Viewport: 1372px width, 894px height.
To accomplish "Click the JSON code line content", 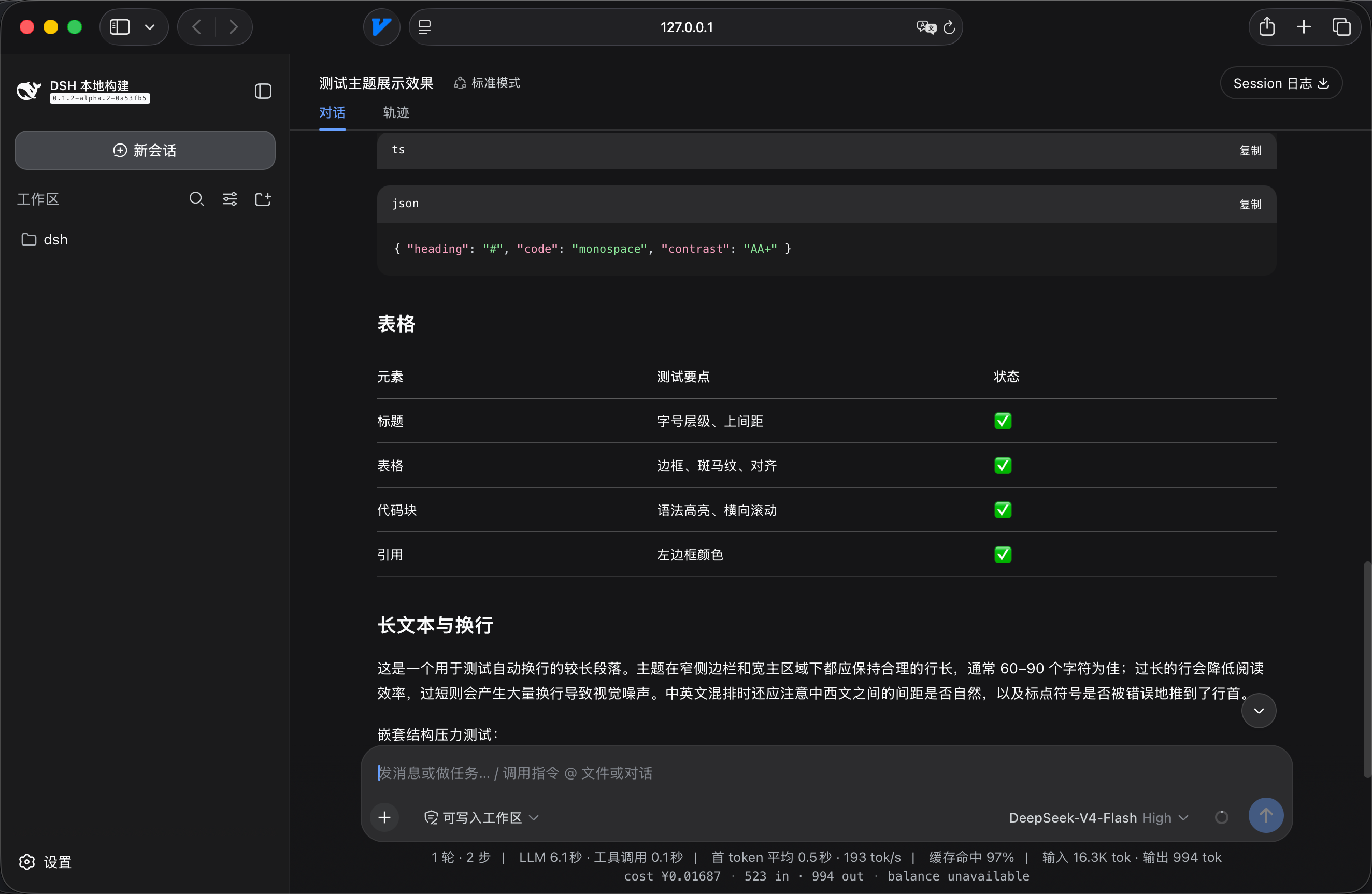I will pos(592,249).
